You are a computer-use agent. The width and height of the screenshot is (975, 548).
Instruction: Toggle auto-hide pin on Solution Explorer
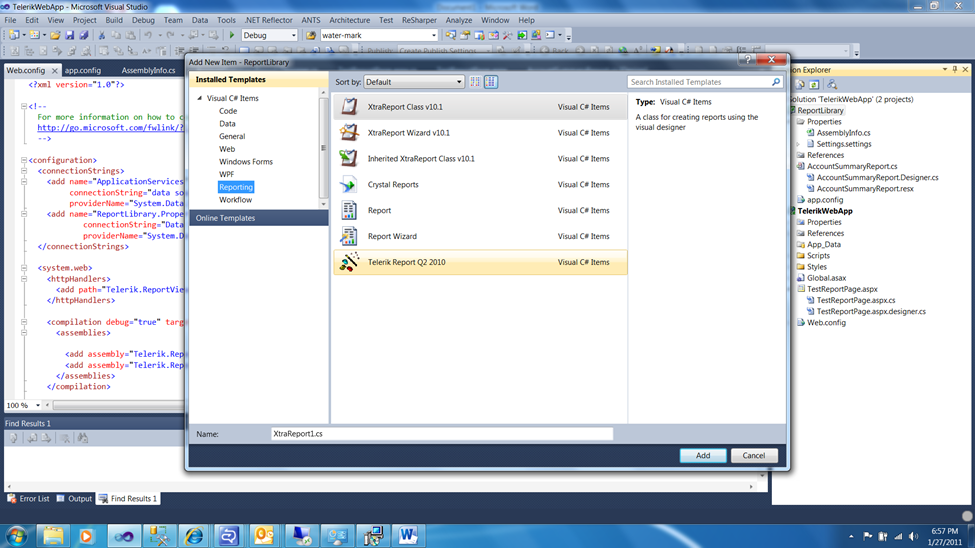[955, 70]
